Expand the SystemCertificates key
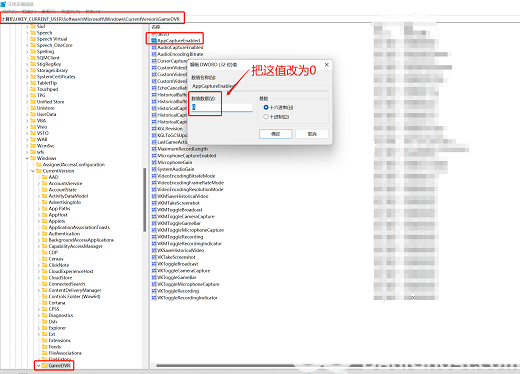The height and width of the screenshot is (374, 520). click(x=27, y=77)
